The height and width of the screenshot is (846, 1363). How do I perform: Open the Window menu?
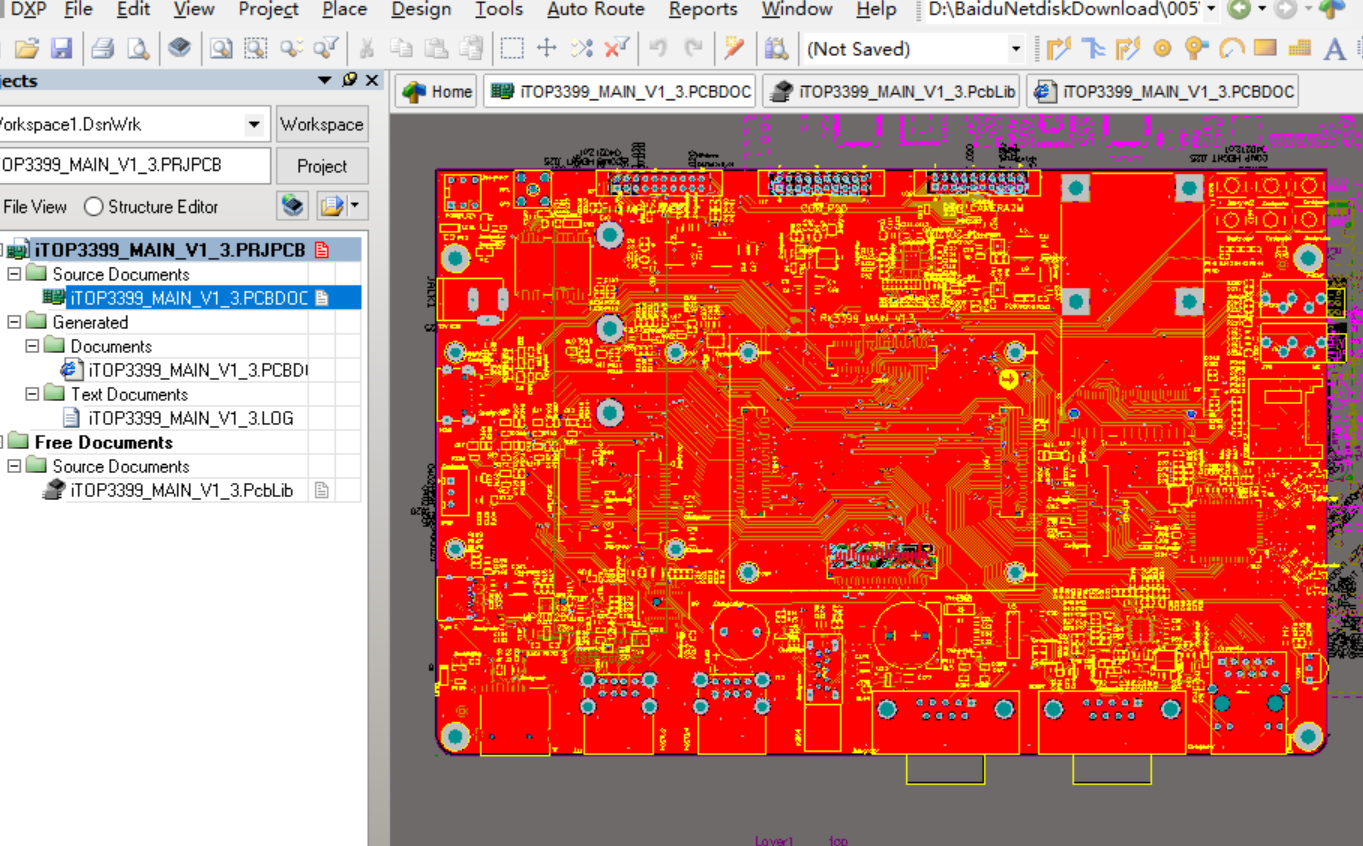pos(797,10)
